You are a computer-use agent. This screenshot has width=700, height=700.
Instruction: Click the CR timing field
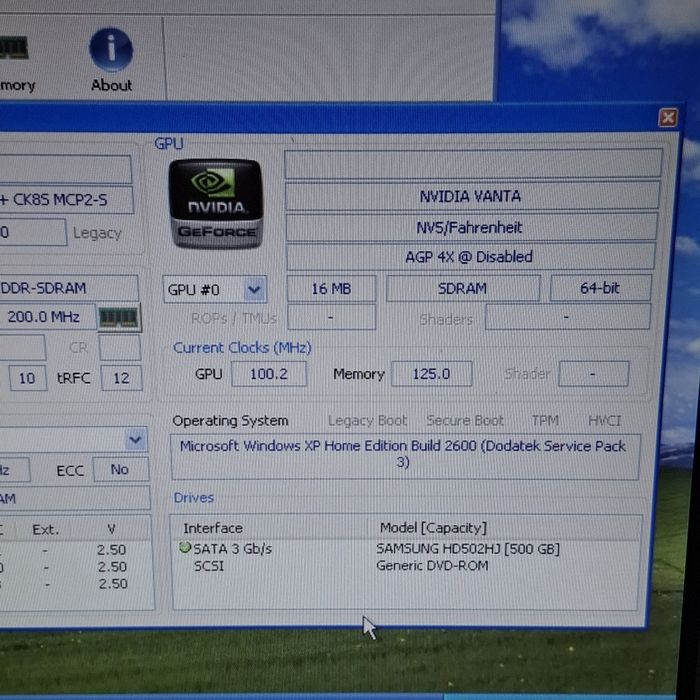point(120,348)
